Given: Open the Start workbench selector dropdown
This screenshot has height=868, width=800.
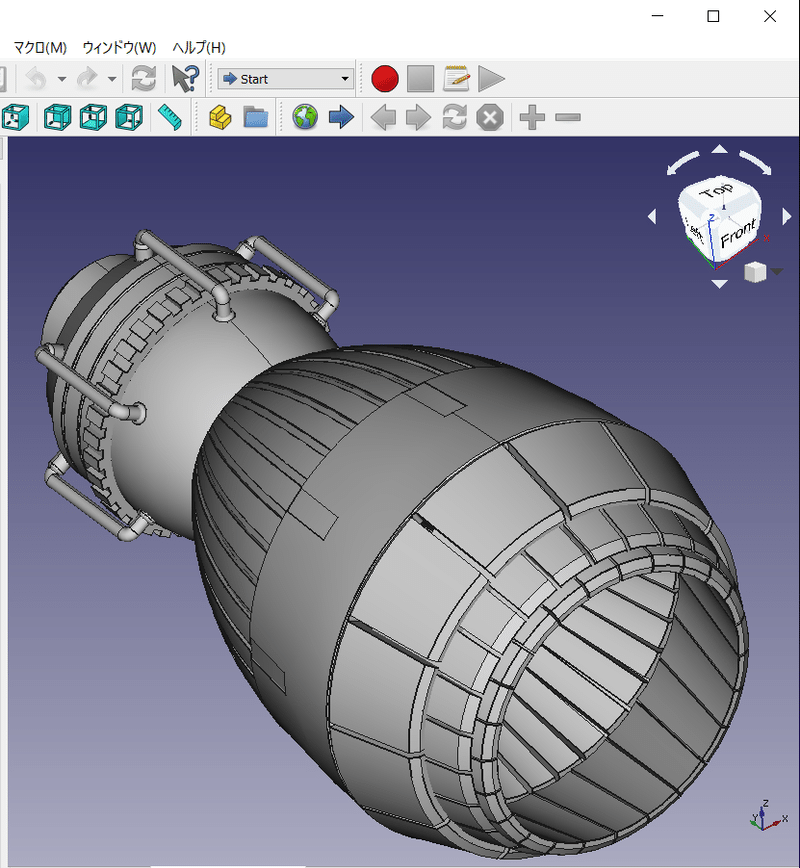Looking at the screenshot, I should coord(286,79).
